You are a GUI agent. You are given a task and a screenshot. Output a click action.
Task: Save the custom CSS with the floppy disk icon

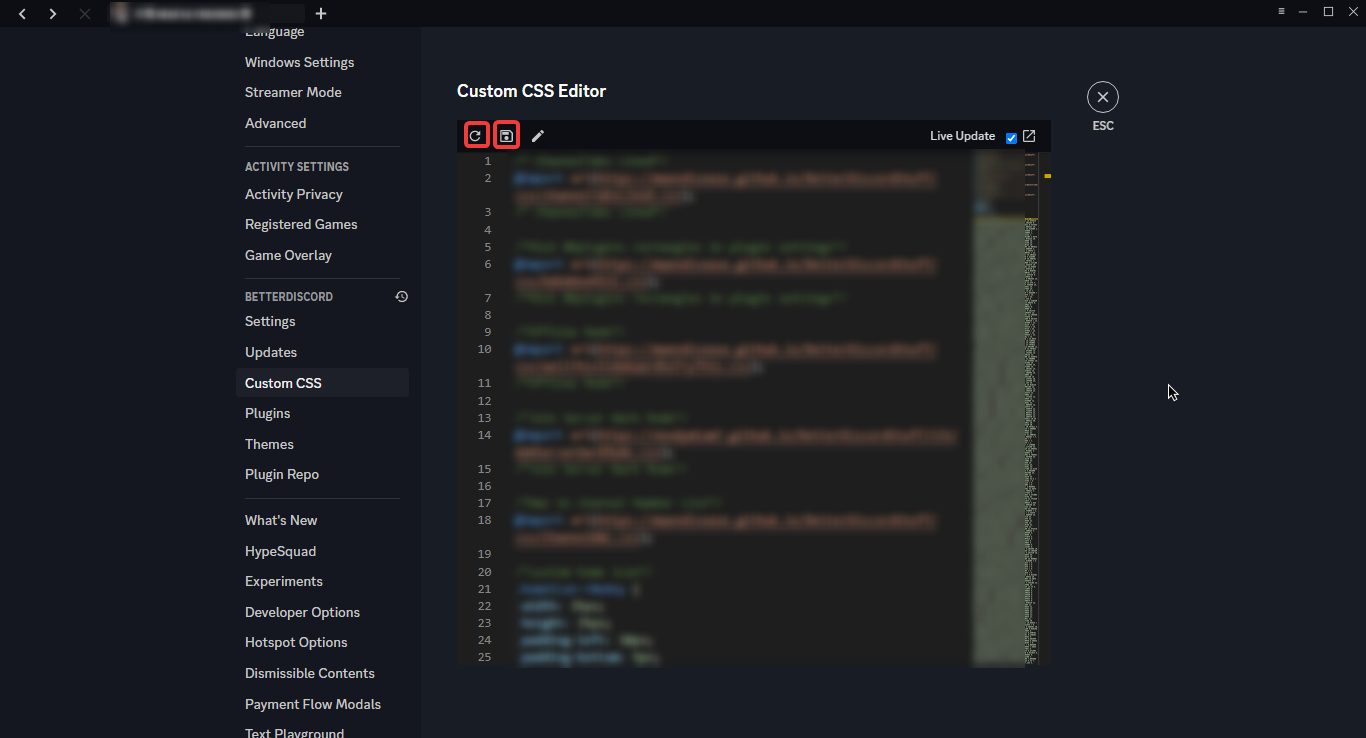tap(507, 134)
